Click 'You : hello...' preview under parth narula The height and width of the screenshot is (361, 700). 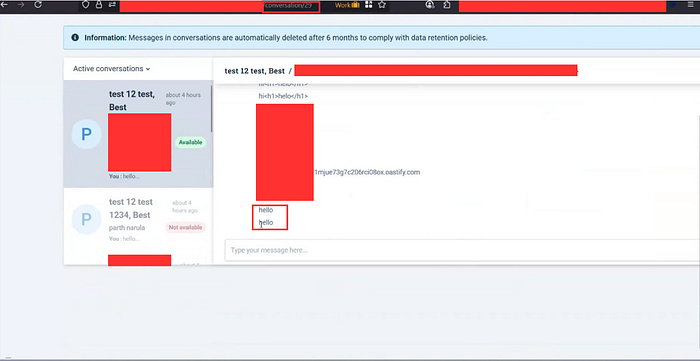coord(124,239)
